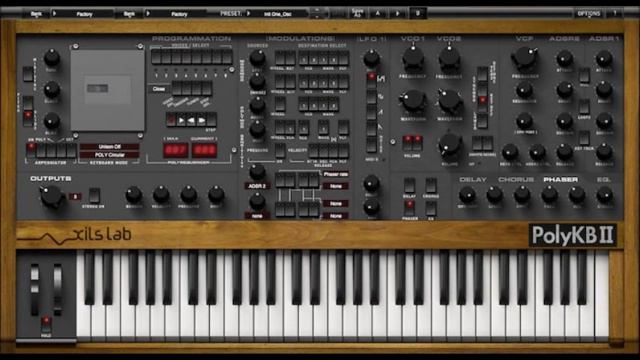Click the xils lab logo
This screenshot has height=360, width=640.
click(x=74, y=236)
